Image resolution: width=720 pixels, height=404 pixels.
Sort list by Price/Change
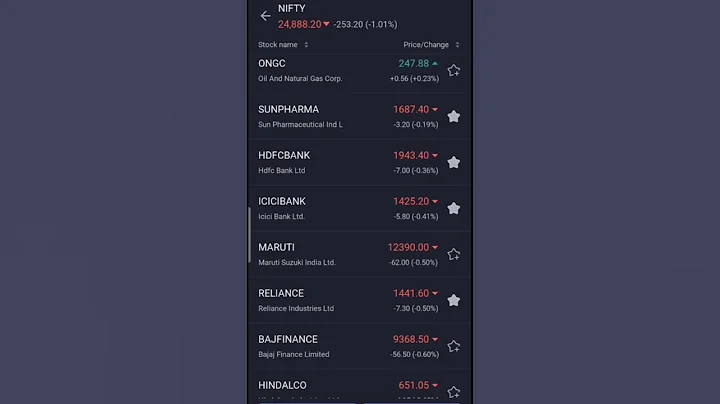click(431, 45)
